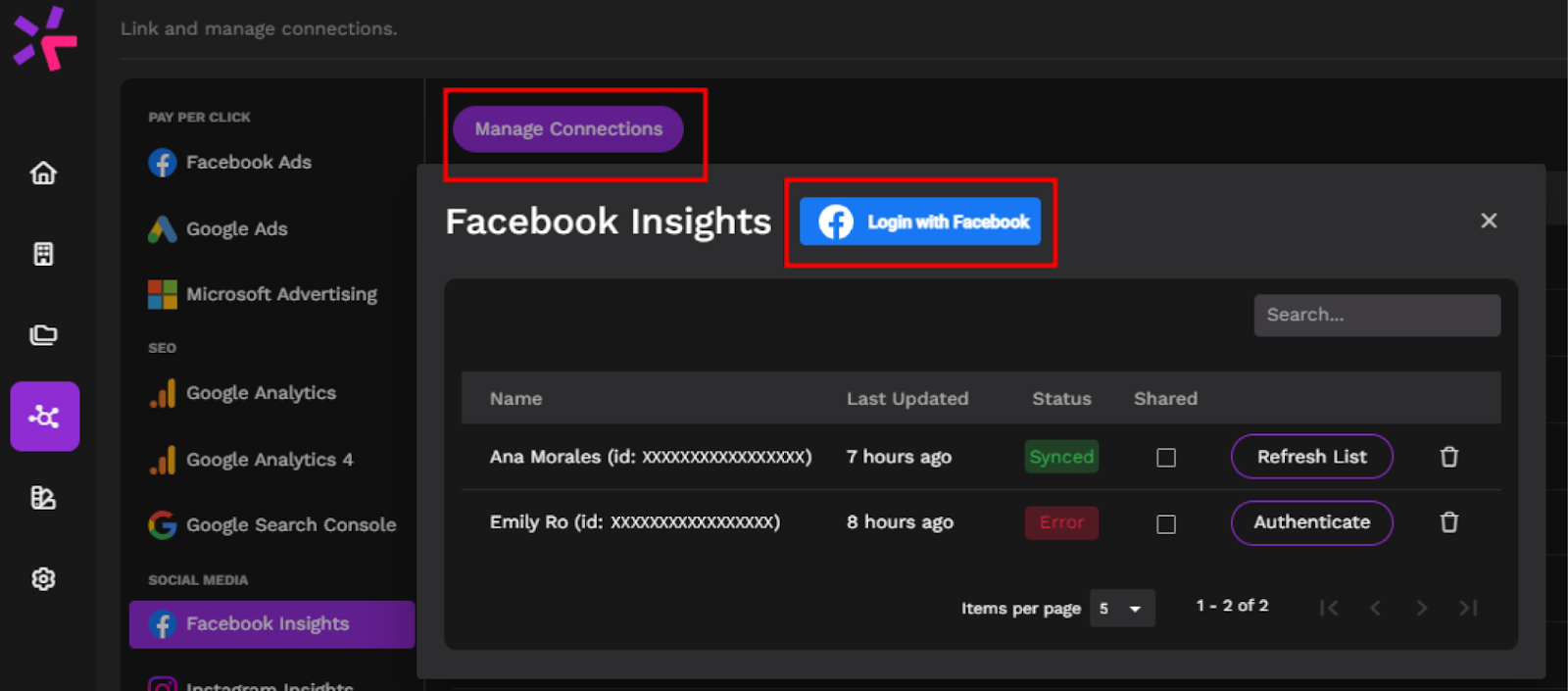Click the Status column header
Image resolution: width=1568 pixels, height=691 pixels.
pyautogui.click(x=1061, y=399)
